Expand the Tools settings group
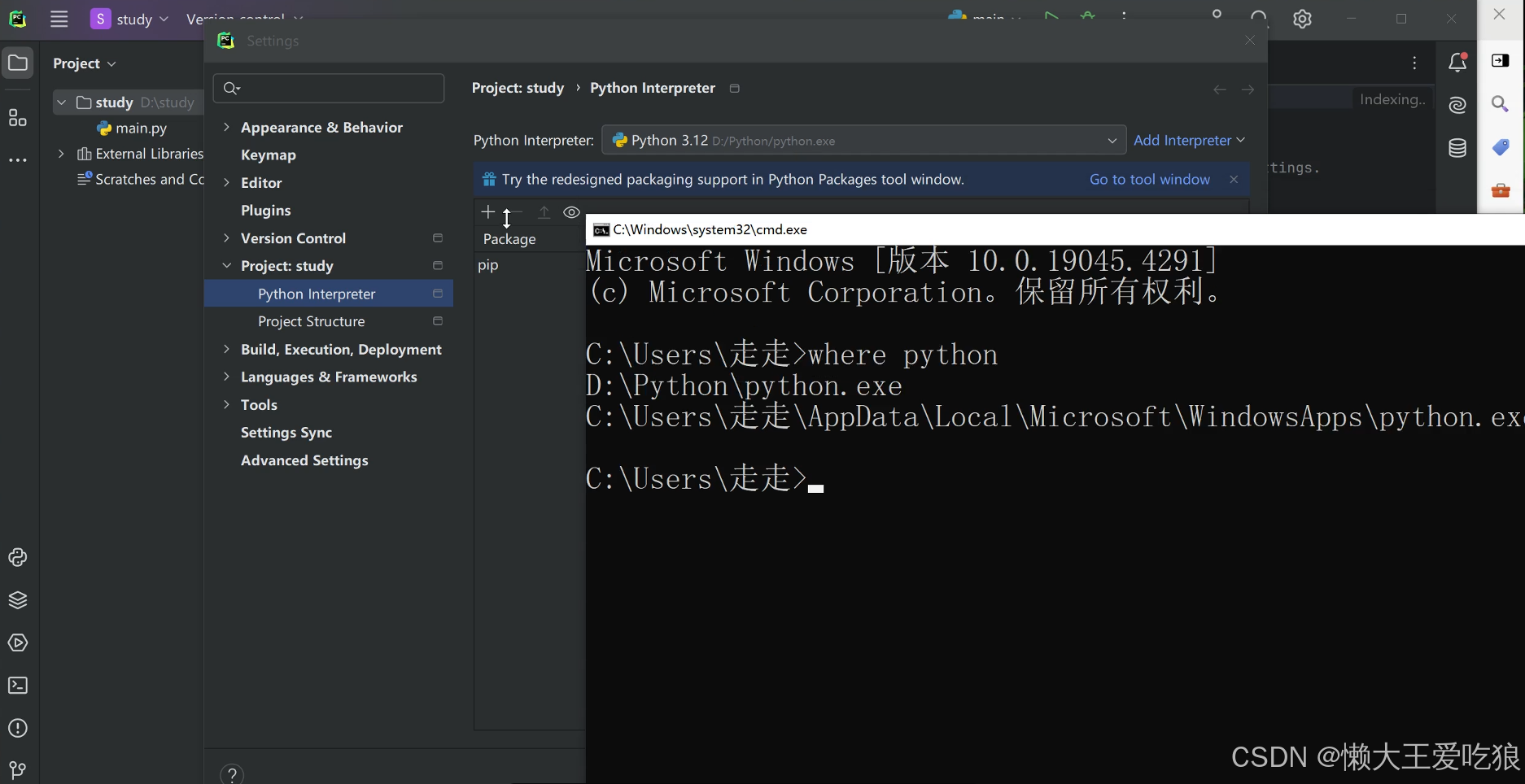This screenshot has height=784, width=1525. 226,404
